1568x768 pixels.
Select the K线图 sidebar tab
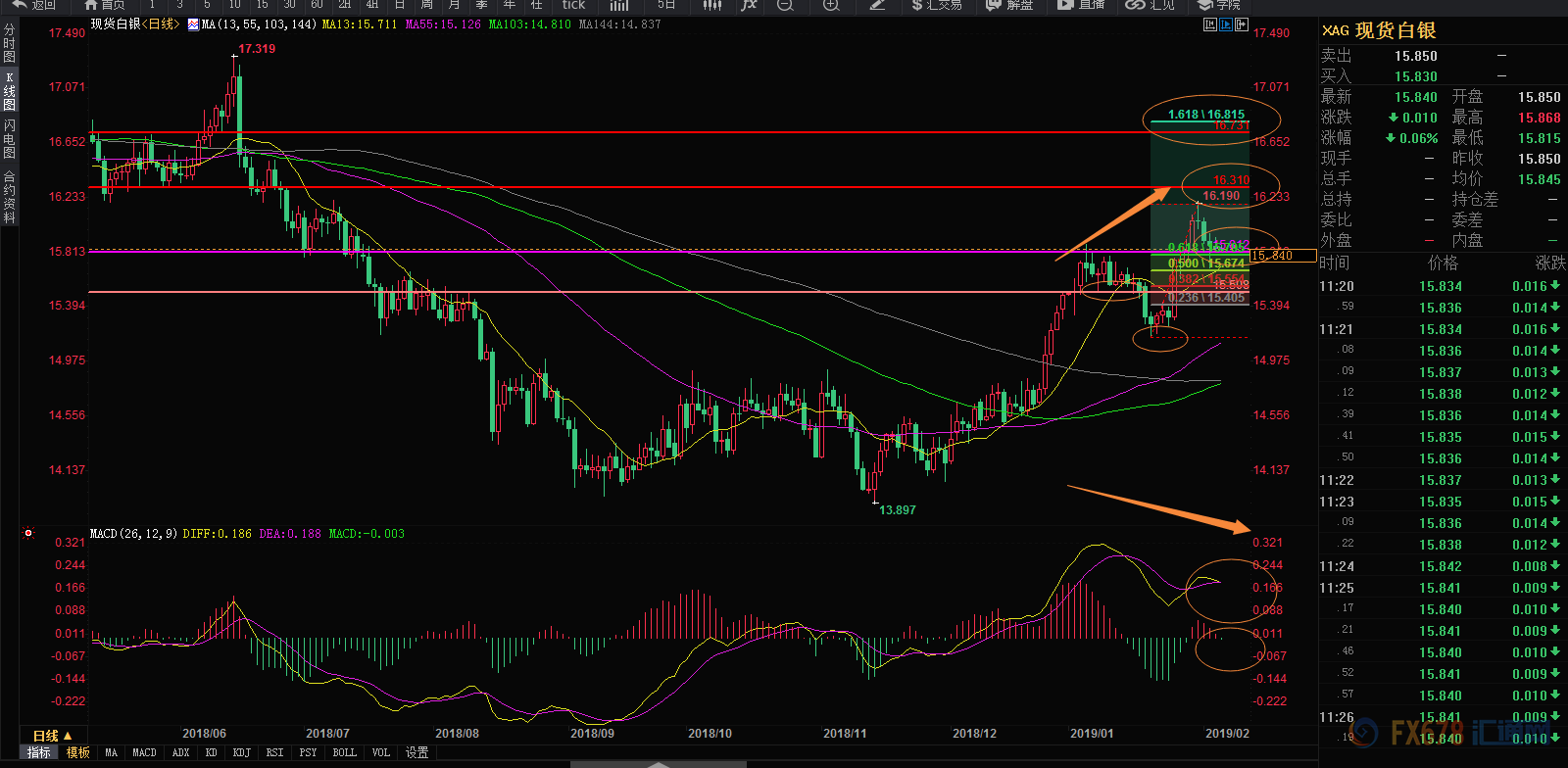click(x=9, y=91)
